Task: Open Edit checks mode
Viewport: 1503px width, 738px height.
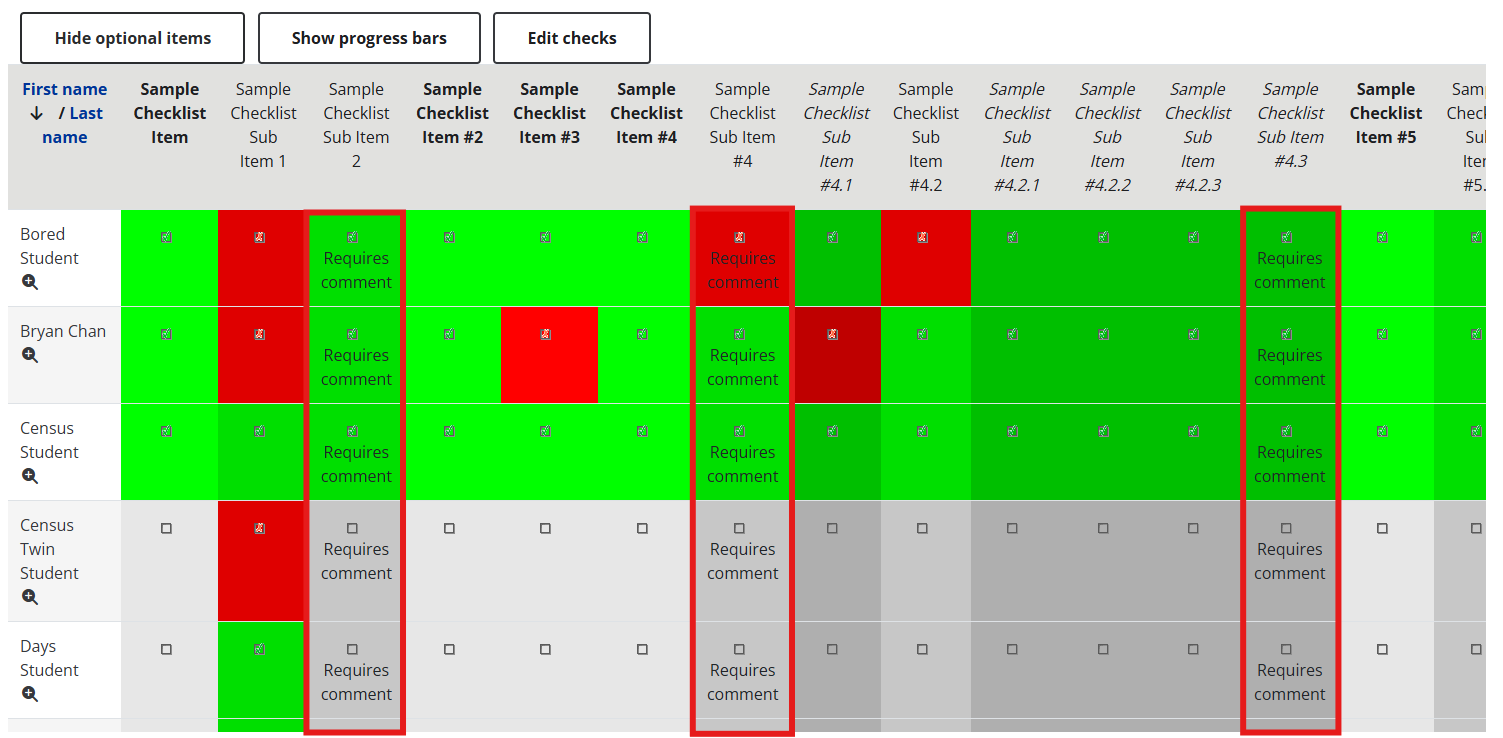Action: 572,38
